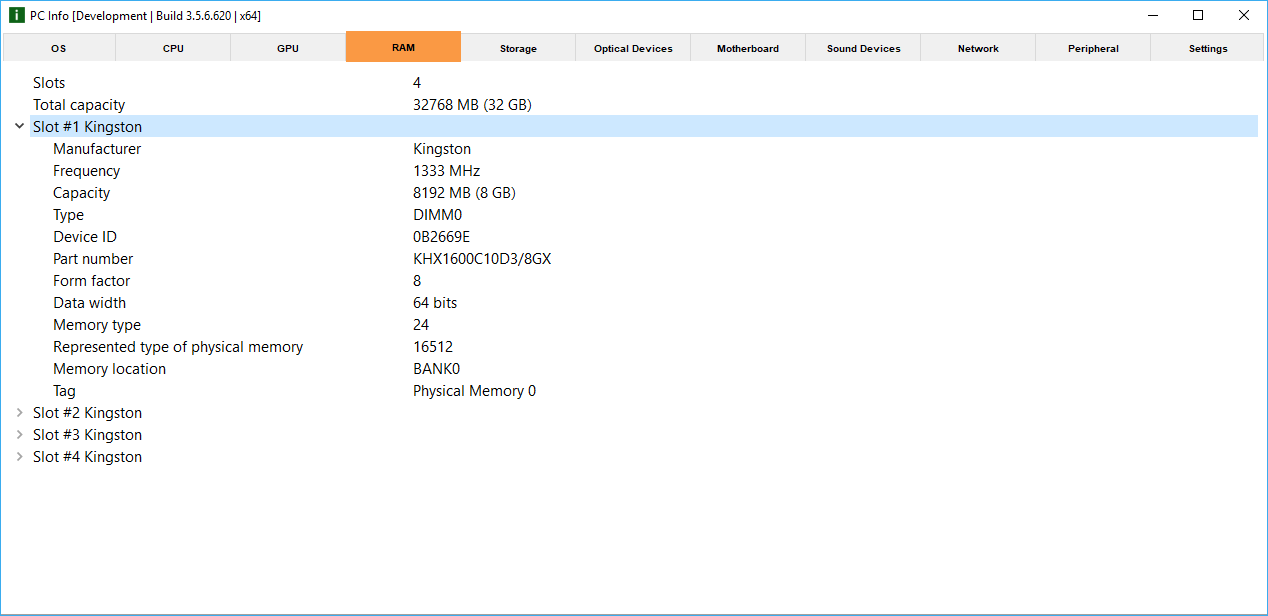The image size is (1268, 616).
Task: Go to the Storage tab
Action: (x=518, y=48)
